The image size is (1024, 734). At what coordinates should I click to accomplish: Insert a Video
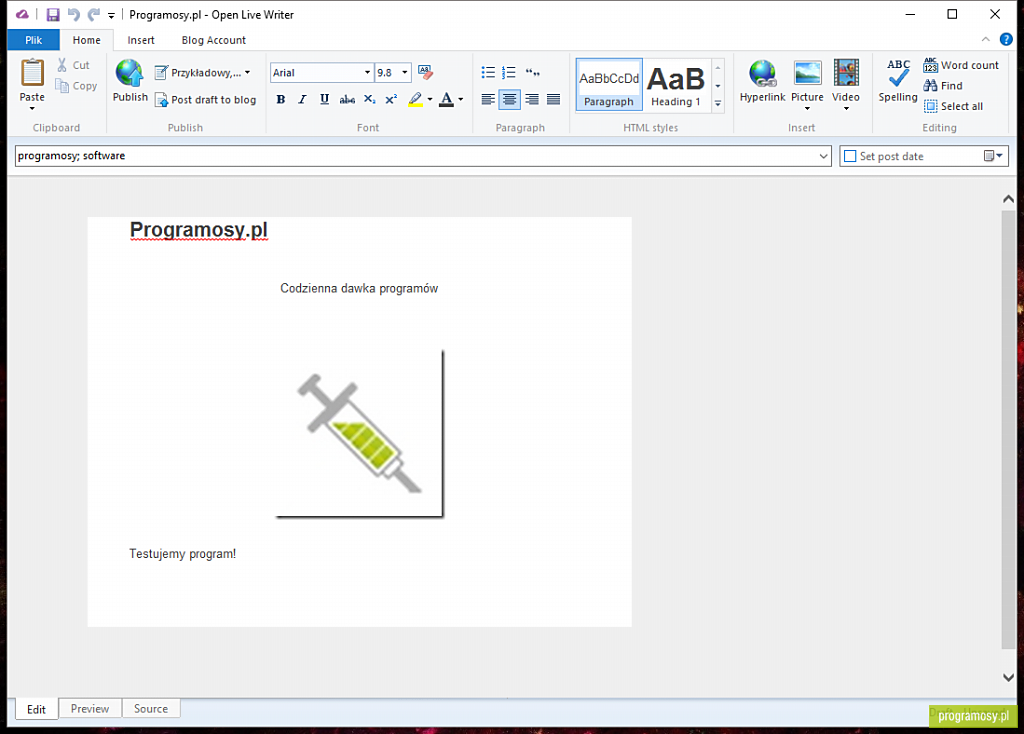(846, 82)
